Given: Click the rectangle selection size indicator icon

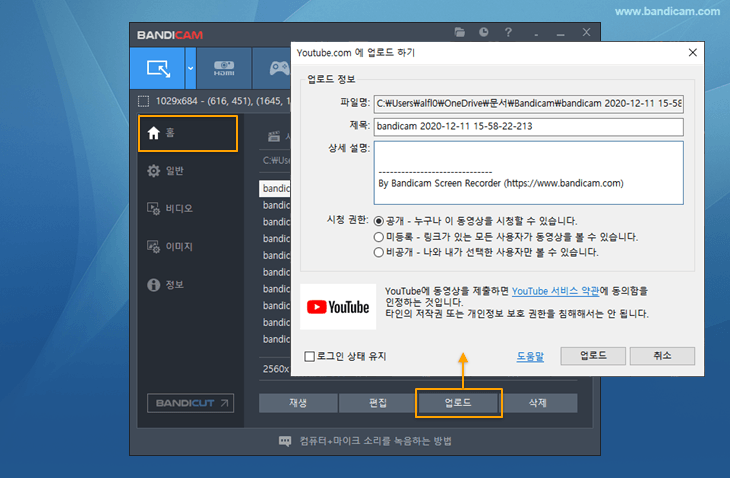Looking at the screenshot, I should click(143, 101).
